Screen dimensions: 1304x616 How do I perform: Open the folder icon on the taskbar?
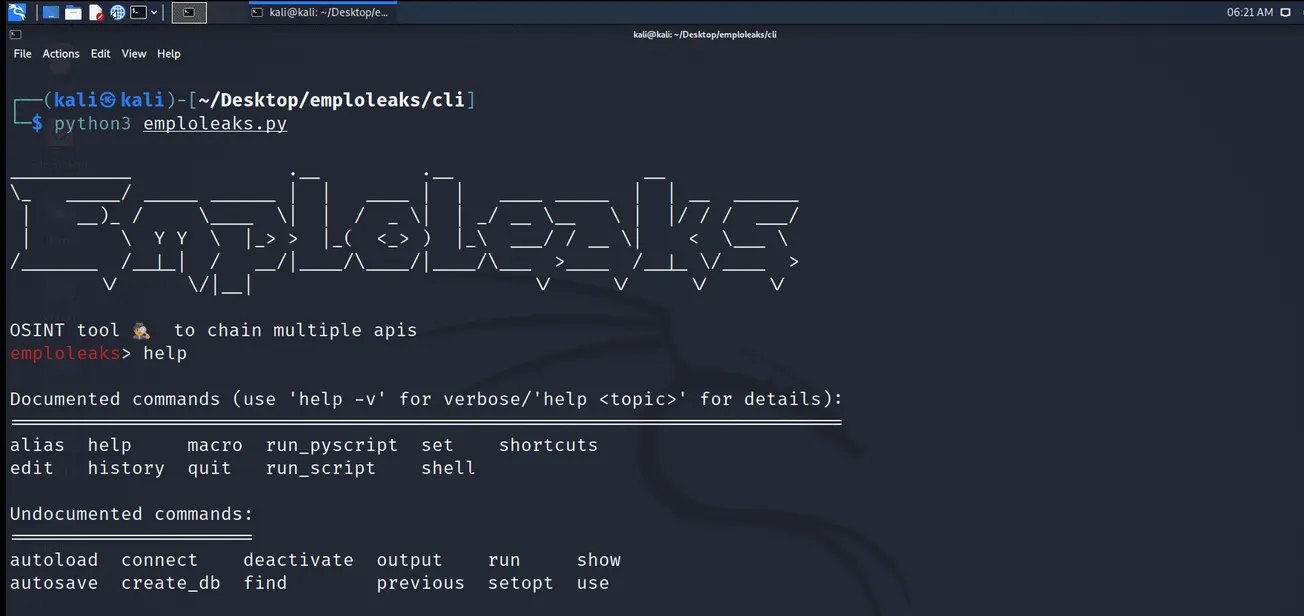click(73, 12)
